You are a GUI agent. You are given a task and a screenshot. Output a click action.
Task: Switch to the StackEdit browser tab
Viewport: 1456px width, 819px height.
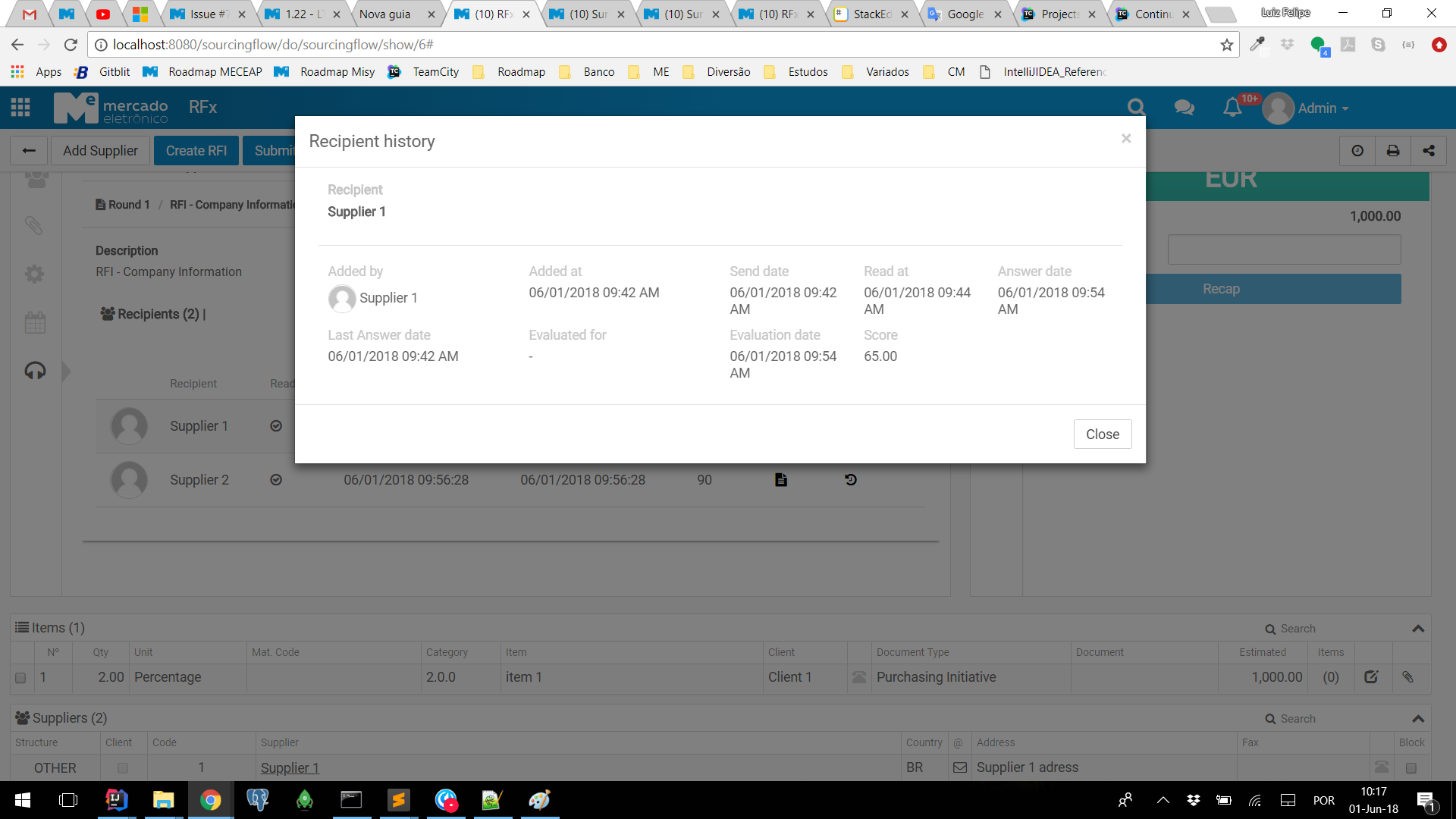(x=871, y=14)
